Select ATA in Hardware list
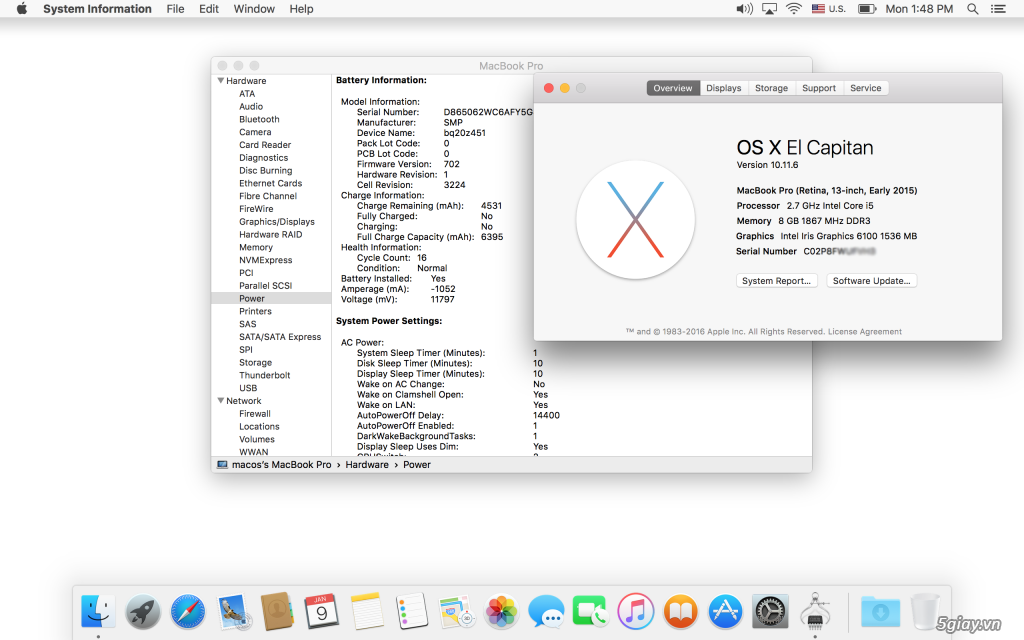Image resolution: width=1024 pixels, height=640 pixels. tap(247, 93)
